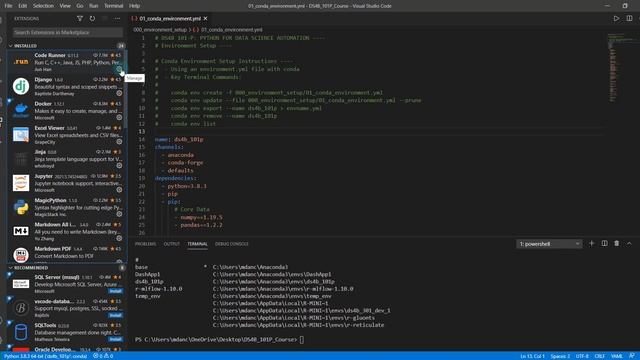Split the terminal pane
The width and height of the screenshot is (640, 360).
[x=604, y=243]
